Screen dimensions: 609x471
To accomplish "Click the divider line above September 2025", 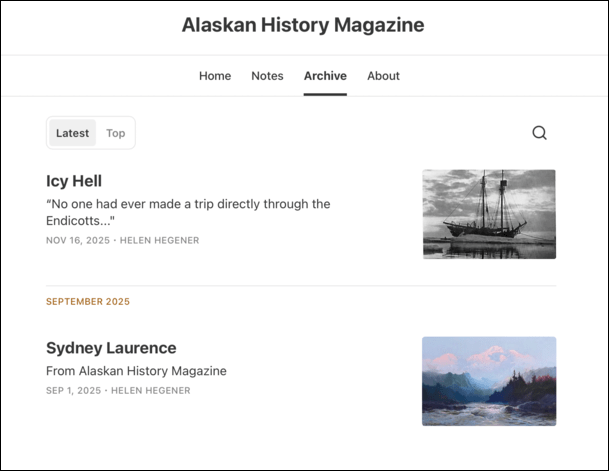I will click(300, 286).
